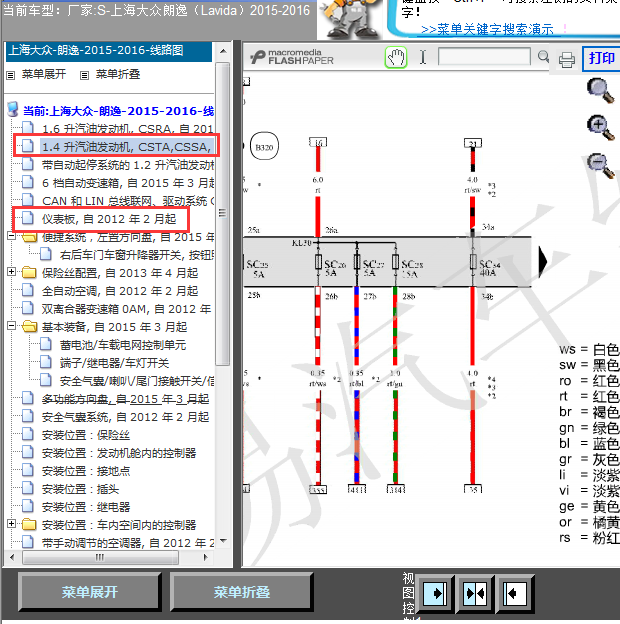Open 安装位置：保险丝 item

pos(86,435)
